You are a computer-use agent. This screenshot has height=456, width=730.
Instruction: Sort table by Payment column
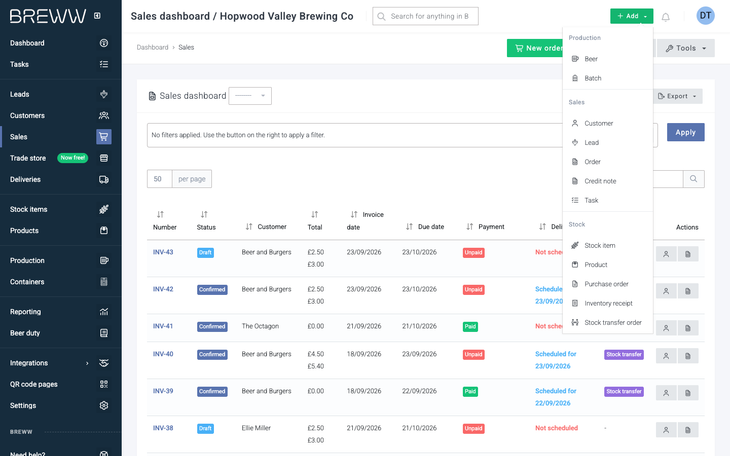[x=485, y=227]
